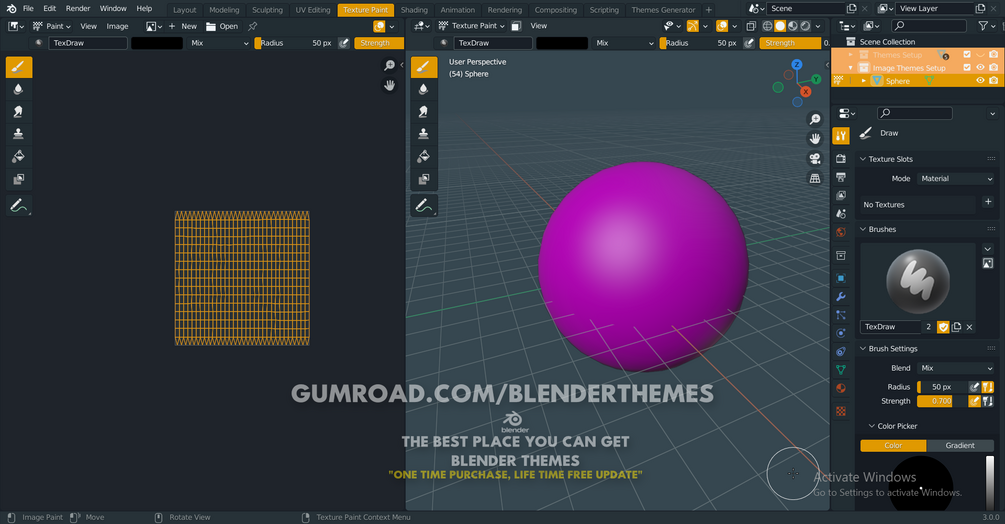Uncheck the Themes Setup collection checkbox
Viewport: 1005px width, 524px height.
(967, 54)
